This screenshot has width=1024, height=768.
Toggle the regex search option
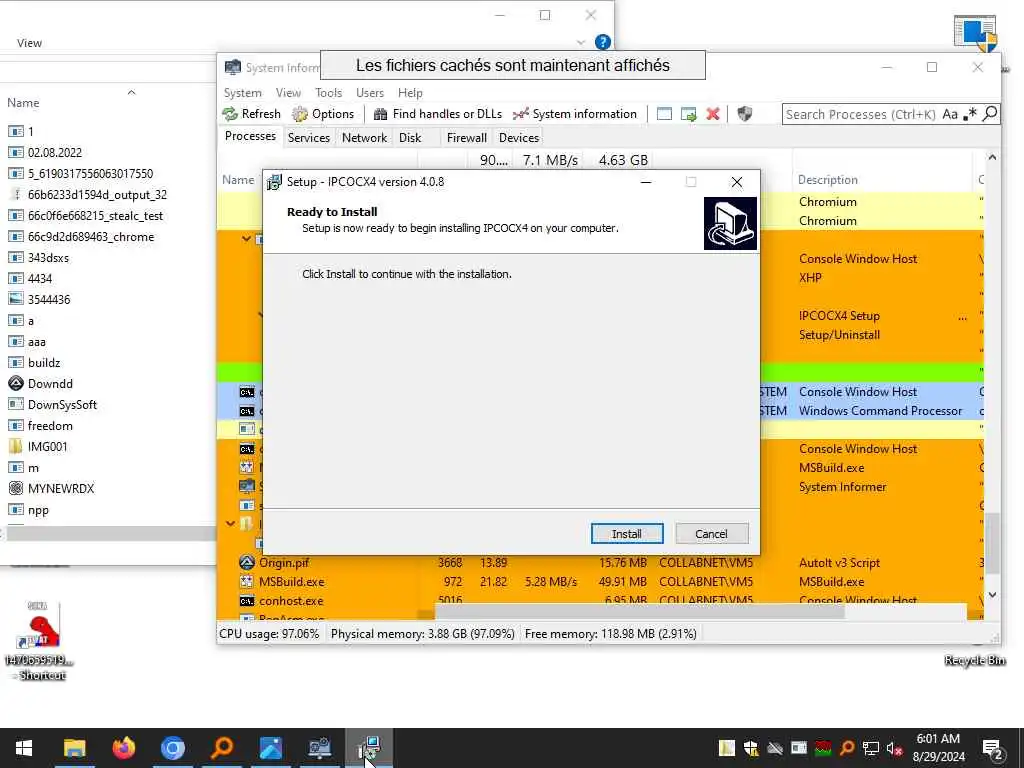coord(970,114)
